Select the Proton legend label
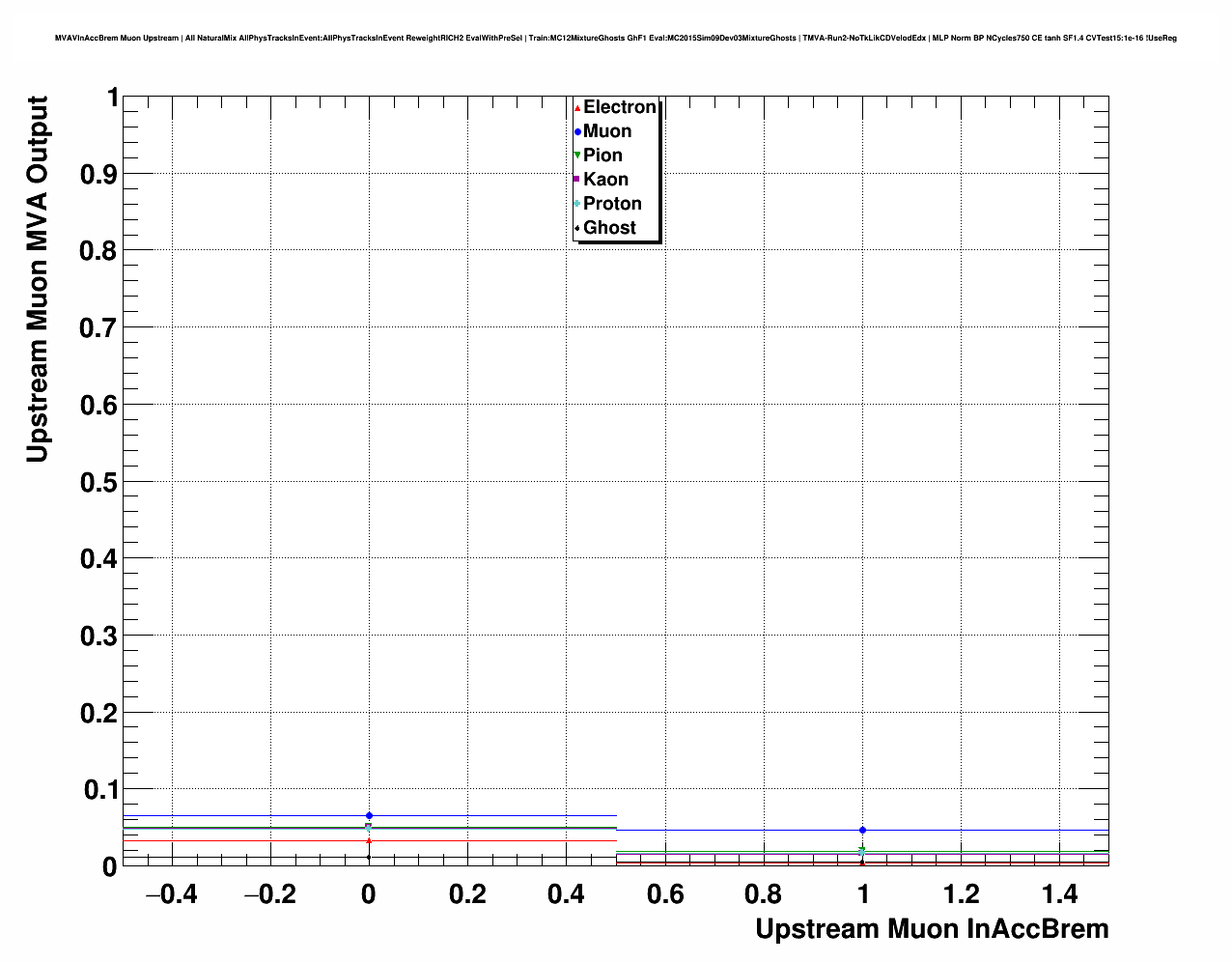1232x962 pixels. (x=612, y=204)
